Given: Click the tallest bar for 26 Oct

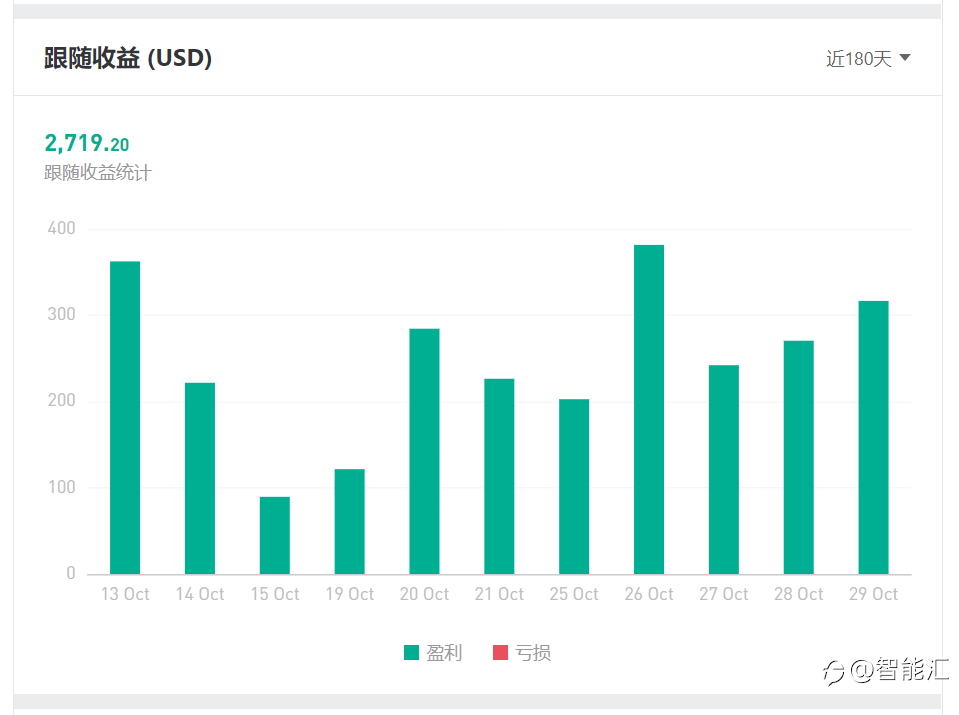Looking at the screenshot, I should tap(649, 409).
